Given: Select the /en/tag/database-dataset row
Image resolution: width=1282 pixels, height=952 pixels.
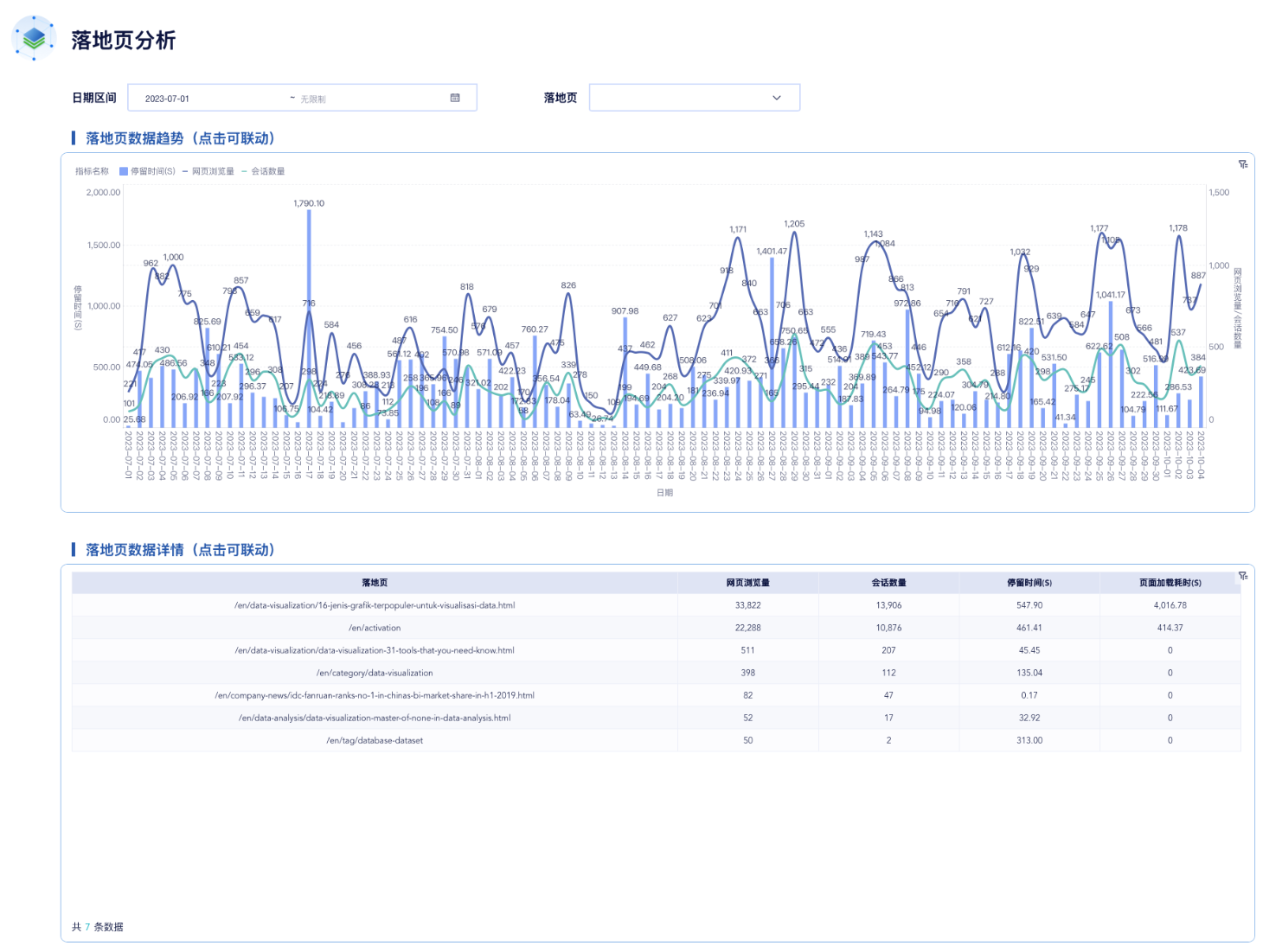Looking at the screenshot, I should pos(375,740).
